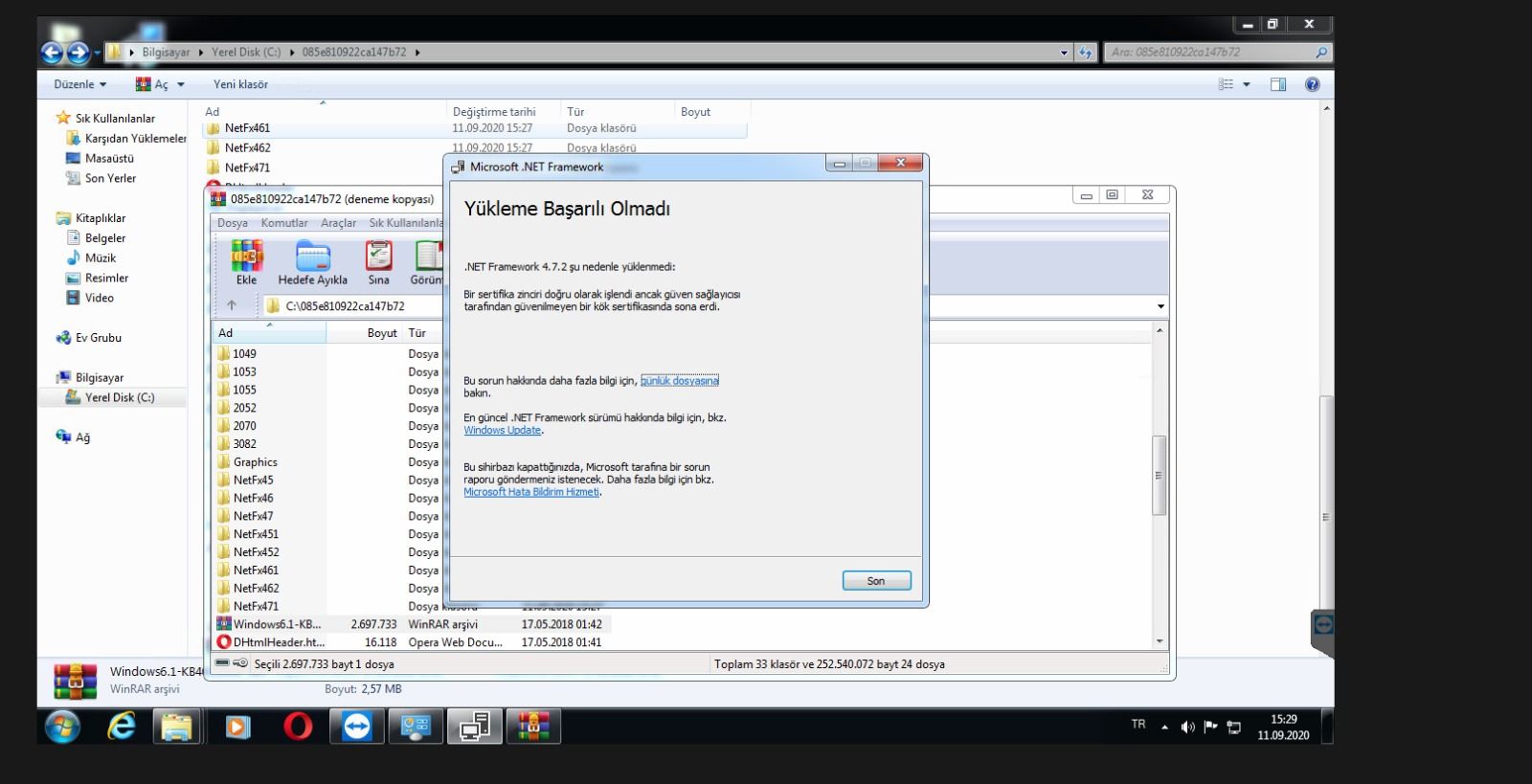Viewport: 1532px width, 784px height.
Task: Open the Dosya menu in WinRAR
Action: coord(233,223)
